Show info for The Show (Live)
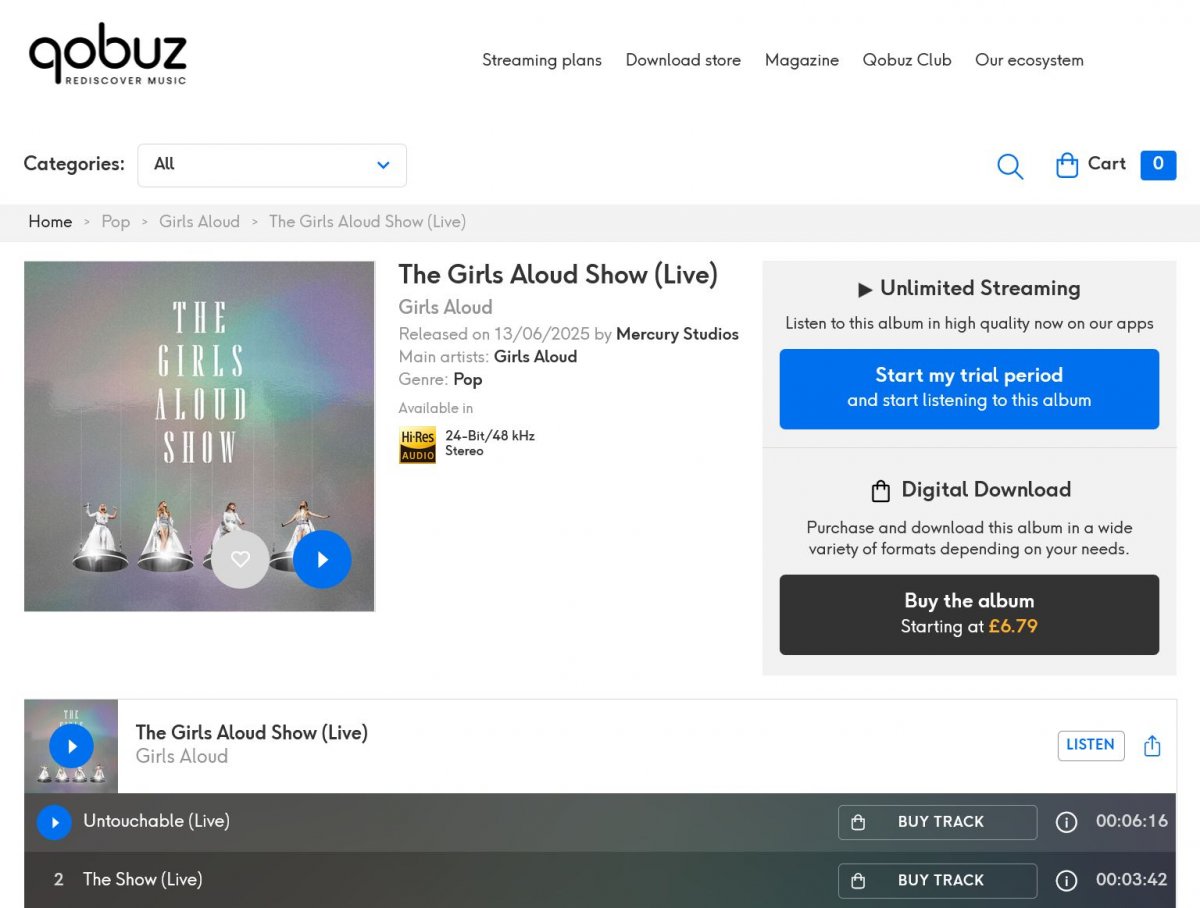 (1067, 880)
